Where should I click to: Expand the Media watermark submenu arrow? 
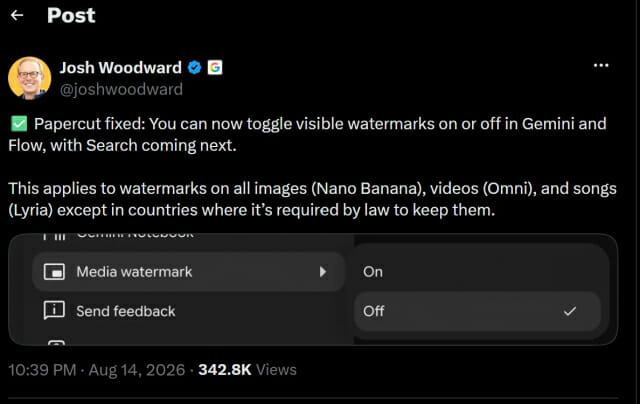pos(323,272)
